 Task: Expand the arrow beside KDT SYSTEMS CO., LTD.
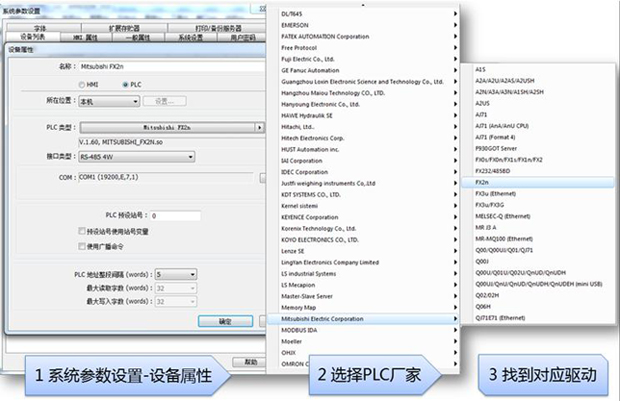coord(456,195)
